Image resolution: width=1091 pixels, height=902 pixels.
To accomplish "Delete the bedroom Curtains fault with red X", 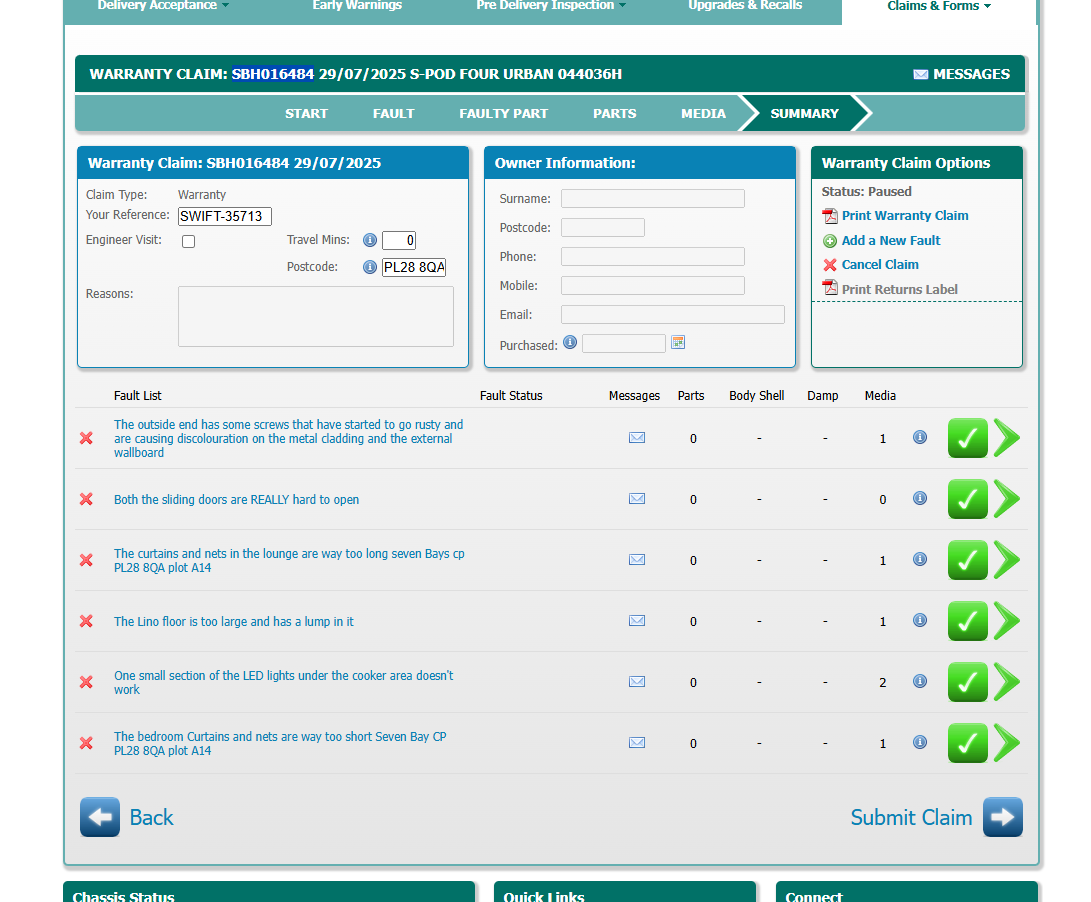I will pos(86,743).
